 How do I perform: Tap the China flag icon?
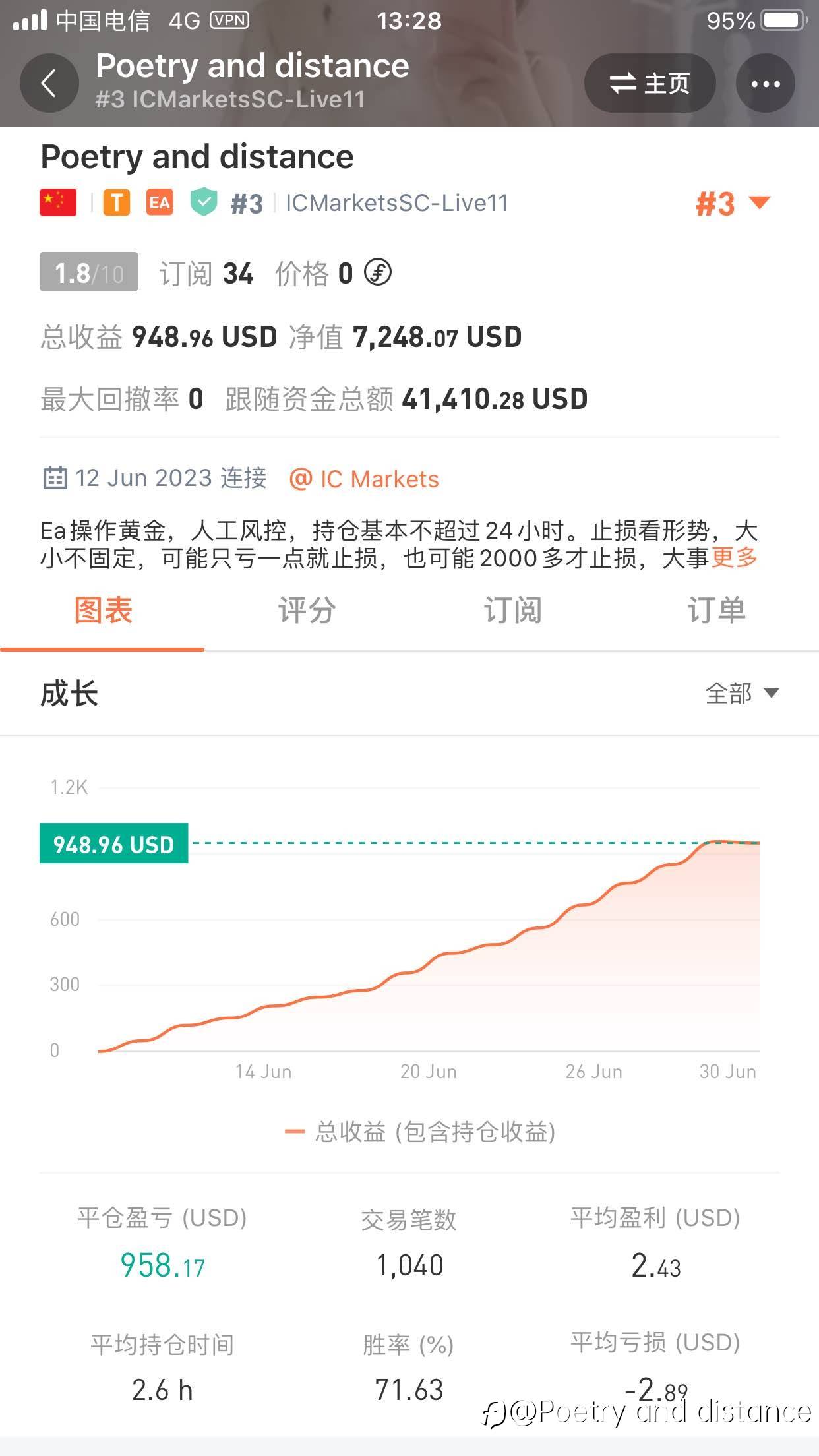click(58, 202)
